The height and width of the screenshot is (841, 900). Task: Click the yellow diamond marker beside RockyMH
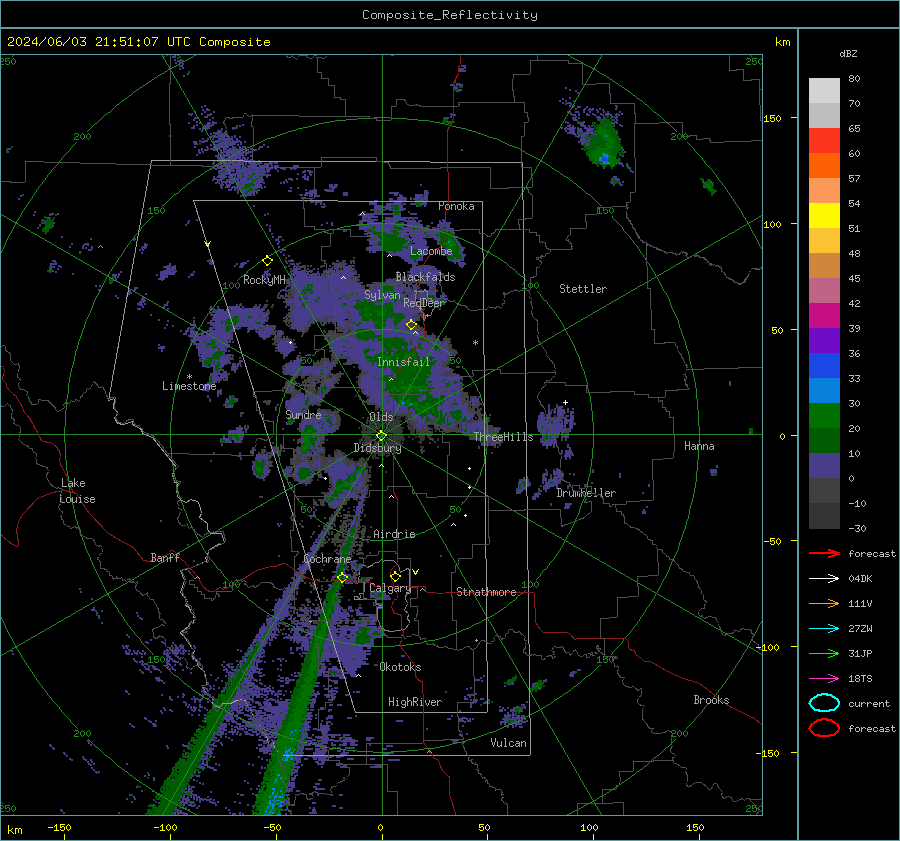click(x=267, y=261)
